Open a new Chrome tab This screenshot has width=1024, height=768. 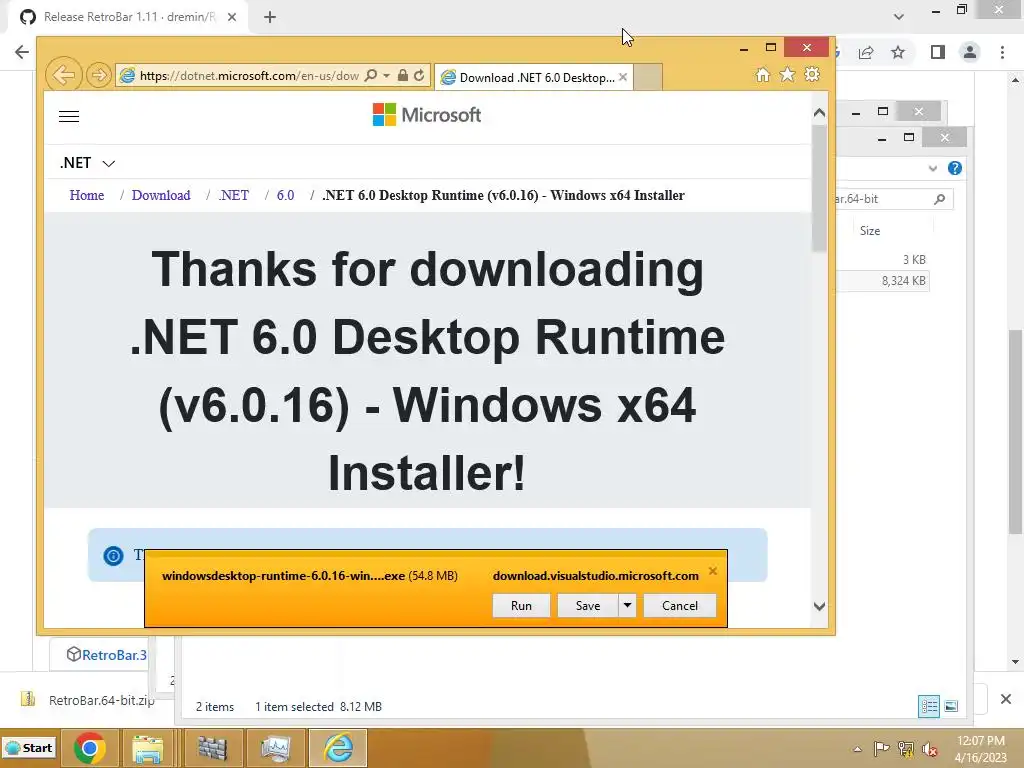(x=270, y=17)
